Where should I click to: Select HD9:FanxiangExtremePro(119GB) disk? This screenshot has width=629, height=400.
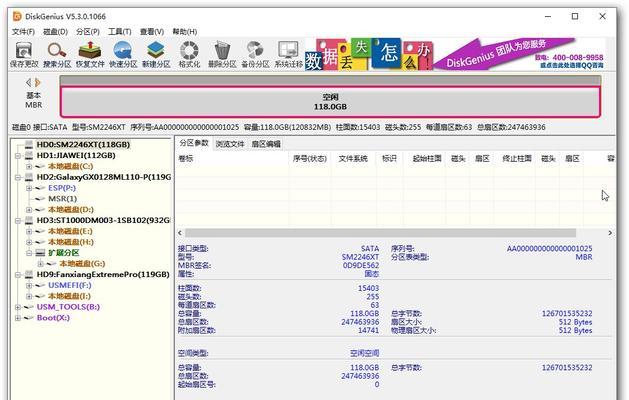pos(103,274)
